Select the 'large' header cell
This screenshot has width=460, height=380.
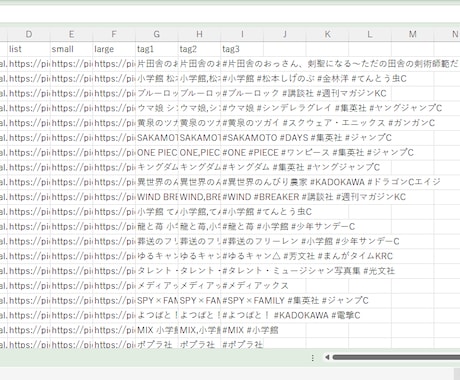tap(114, 49)
